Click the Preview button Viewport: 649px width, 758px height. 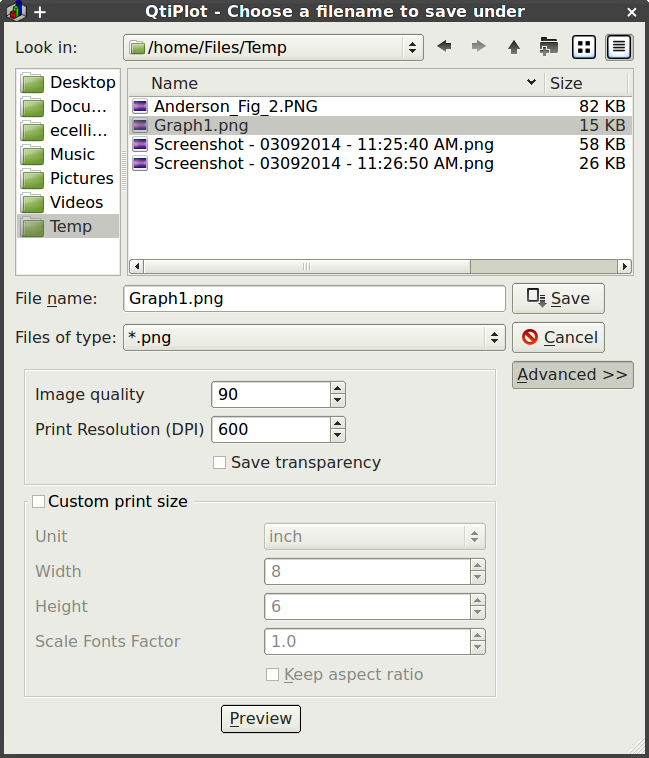(x=261, y=719)
